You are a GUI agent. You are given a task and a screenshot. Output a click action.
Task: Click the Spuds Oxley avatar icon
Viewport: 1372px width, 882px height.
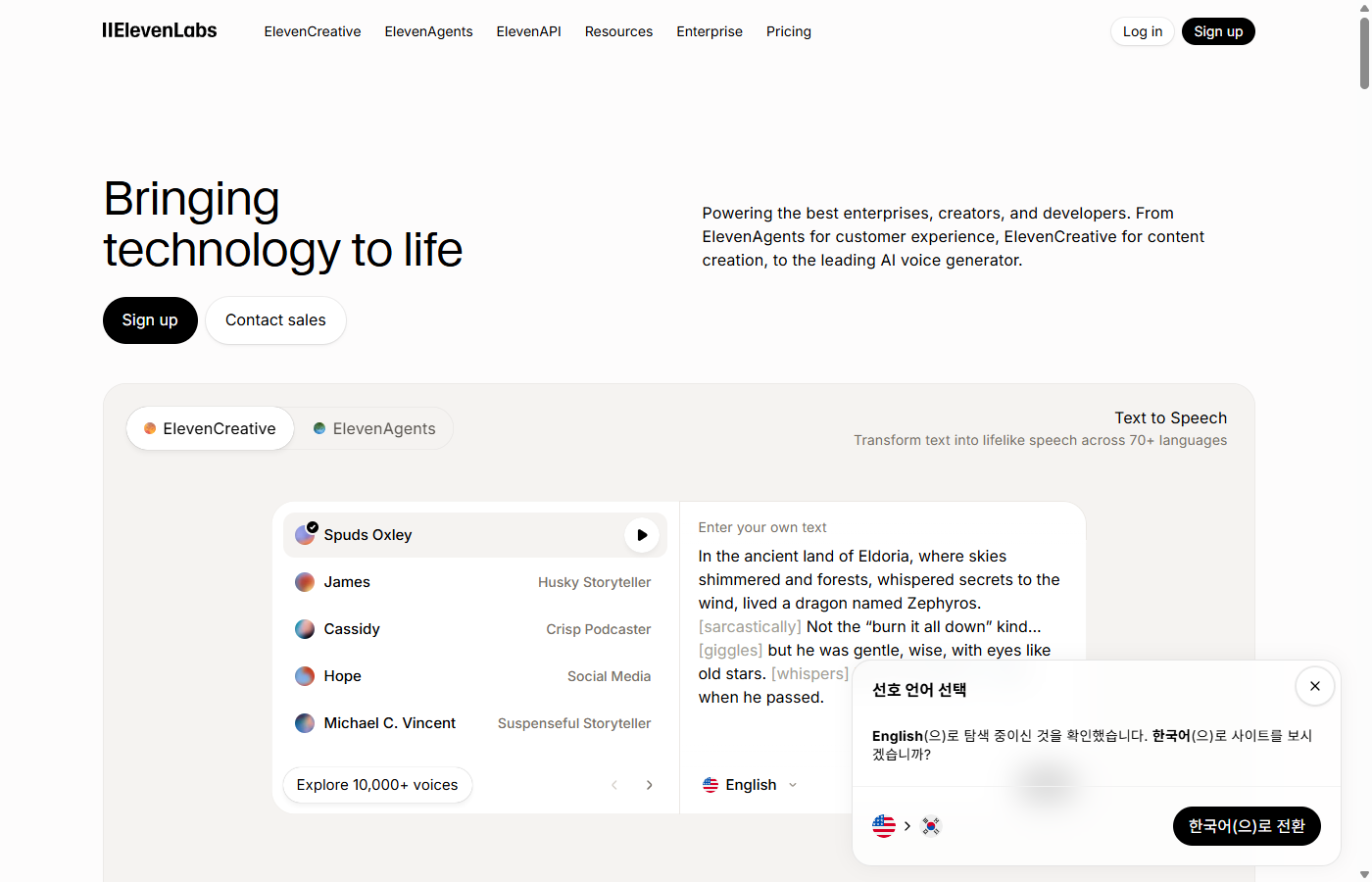coord(305,535)
